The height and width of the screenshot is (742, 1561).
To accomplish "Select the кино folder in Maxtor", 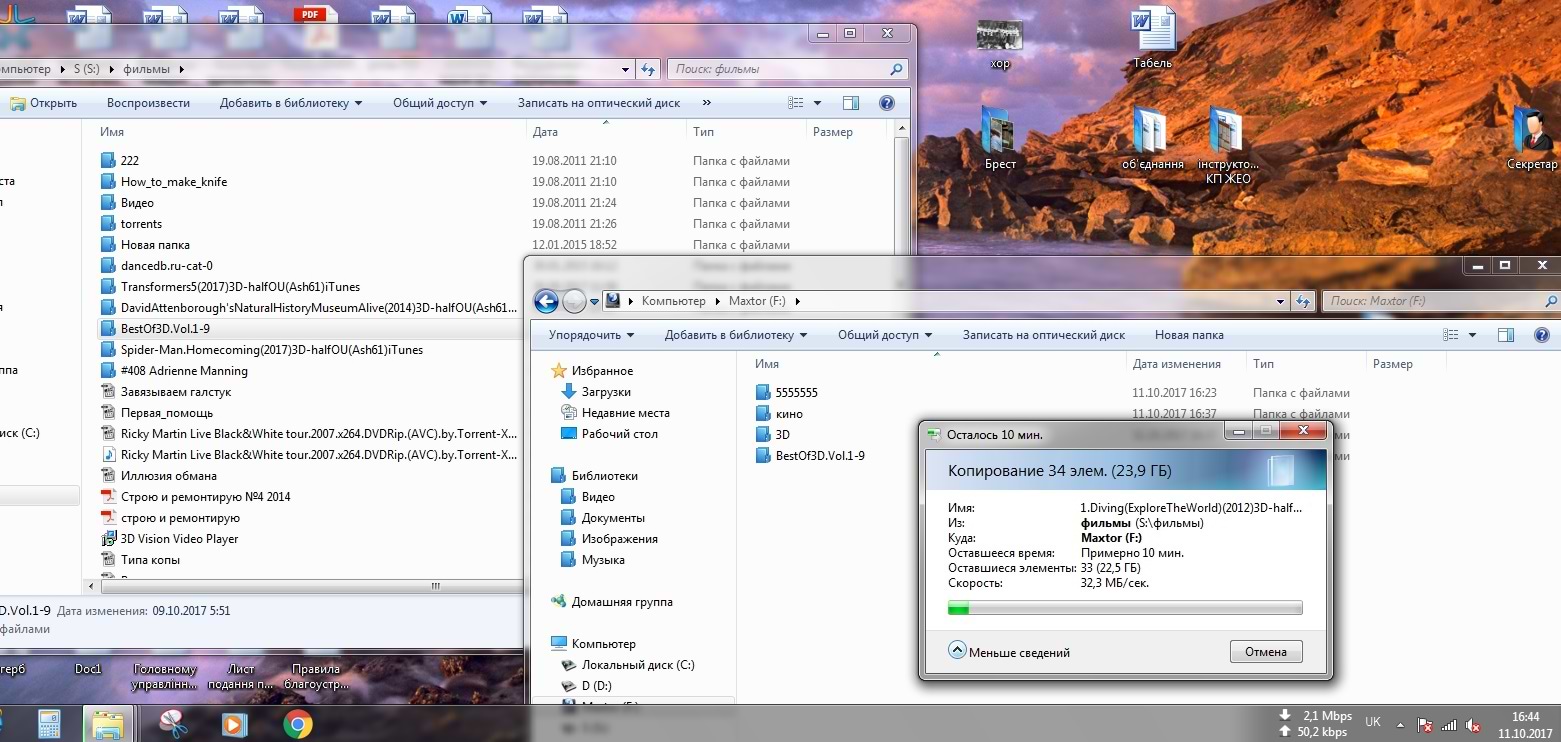I will 789,414.
